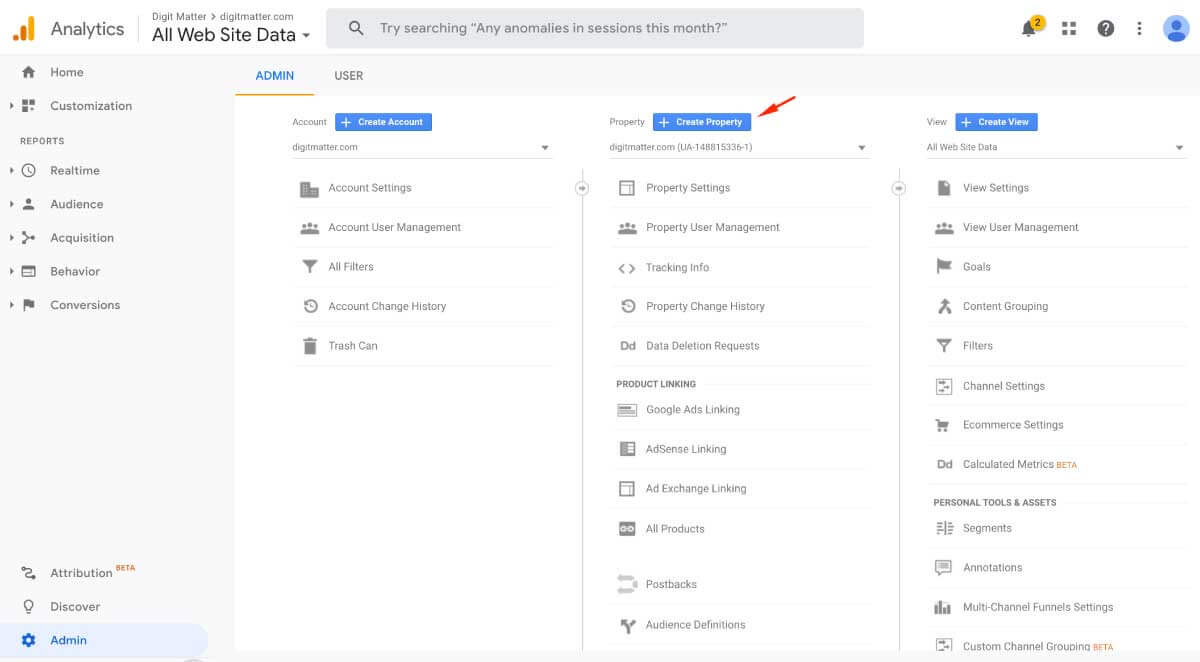Screen dimensions: 1200x662
Task: Select the ADMIN tab
Action: 274,75
